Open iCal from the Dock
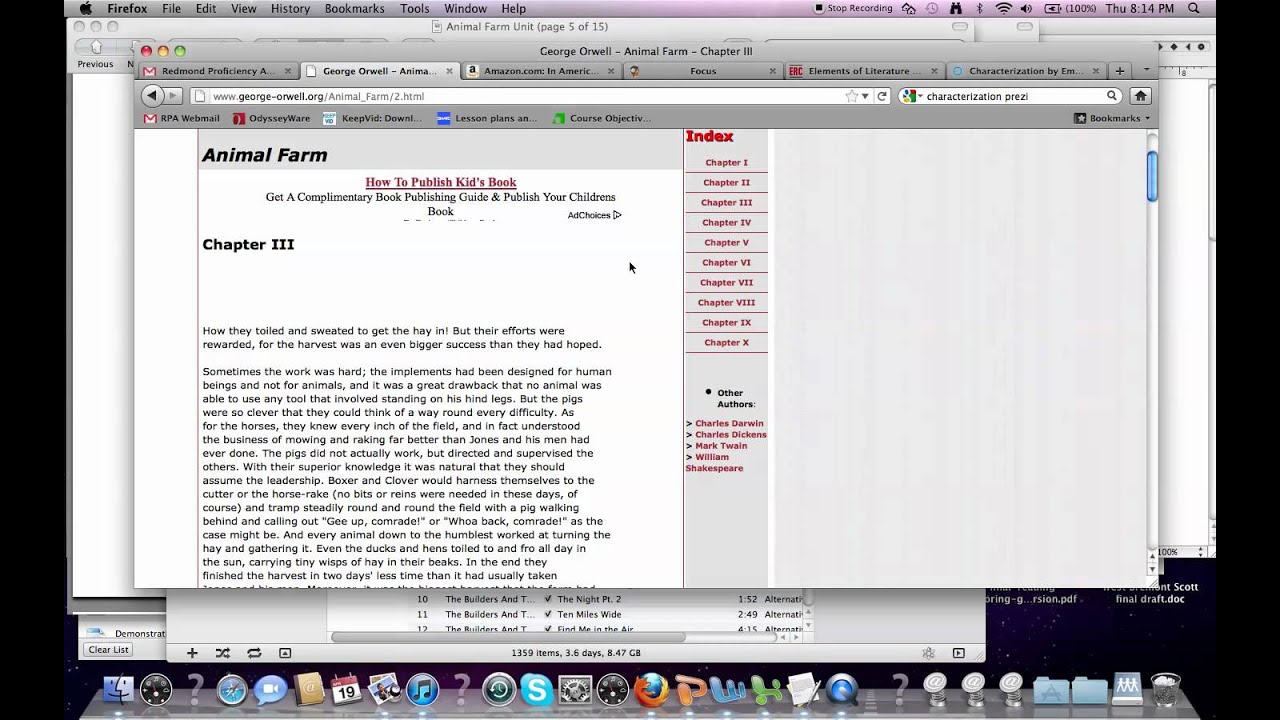The image size is (1280, 720). click(x=346, y=690)
